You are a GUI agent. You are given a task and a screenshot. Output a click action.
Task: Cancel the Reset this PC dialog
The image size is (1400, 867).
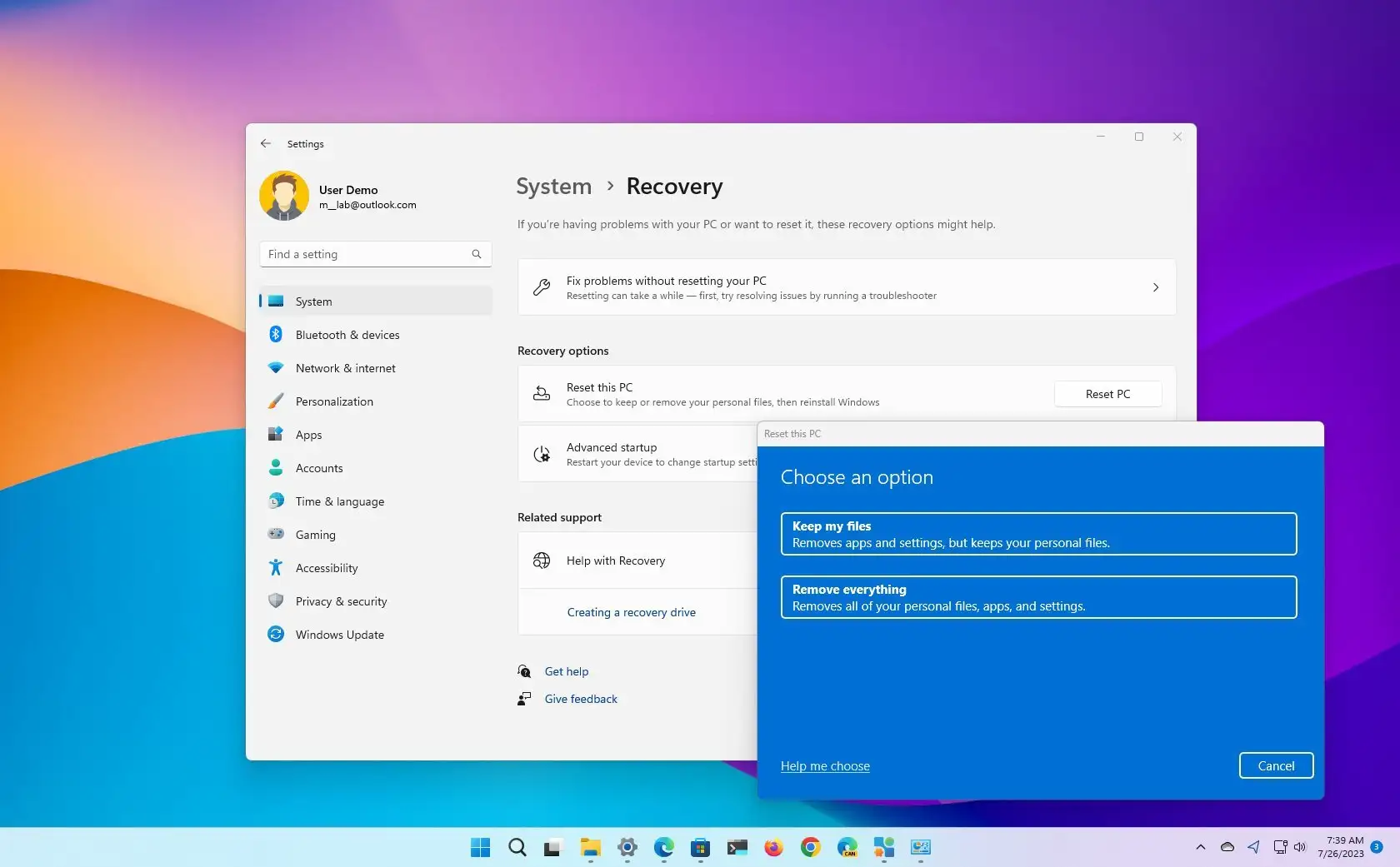point(1275,765)
